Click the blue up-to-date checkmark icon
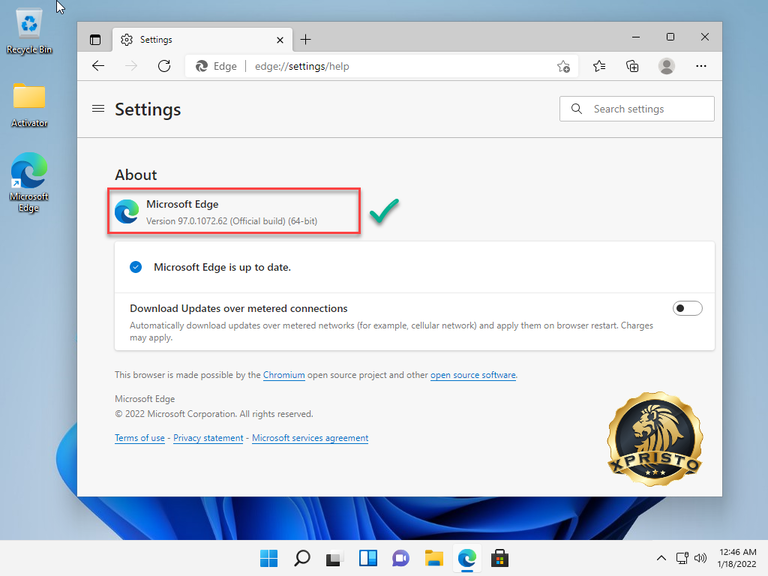The height and width of the screenshot is (576, 768). coord(136,267)
